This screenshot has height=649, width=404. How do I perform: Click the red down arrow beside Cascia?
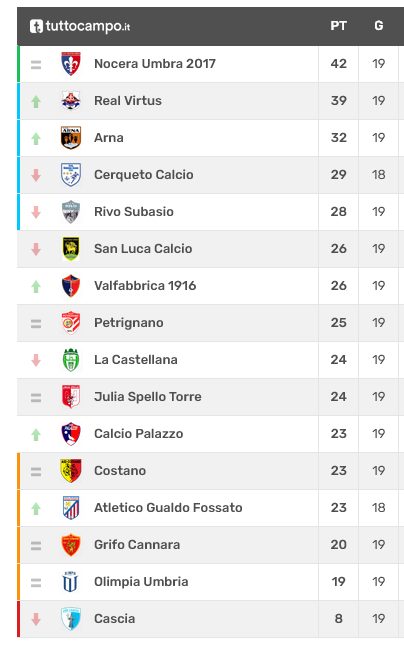pos(36,619)
